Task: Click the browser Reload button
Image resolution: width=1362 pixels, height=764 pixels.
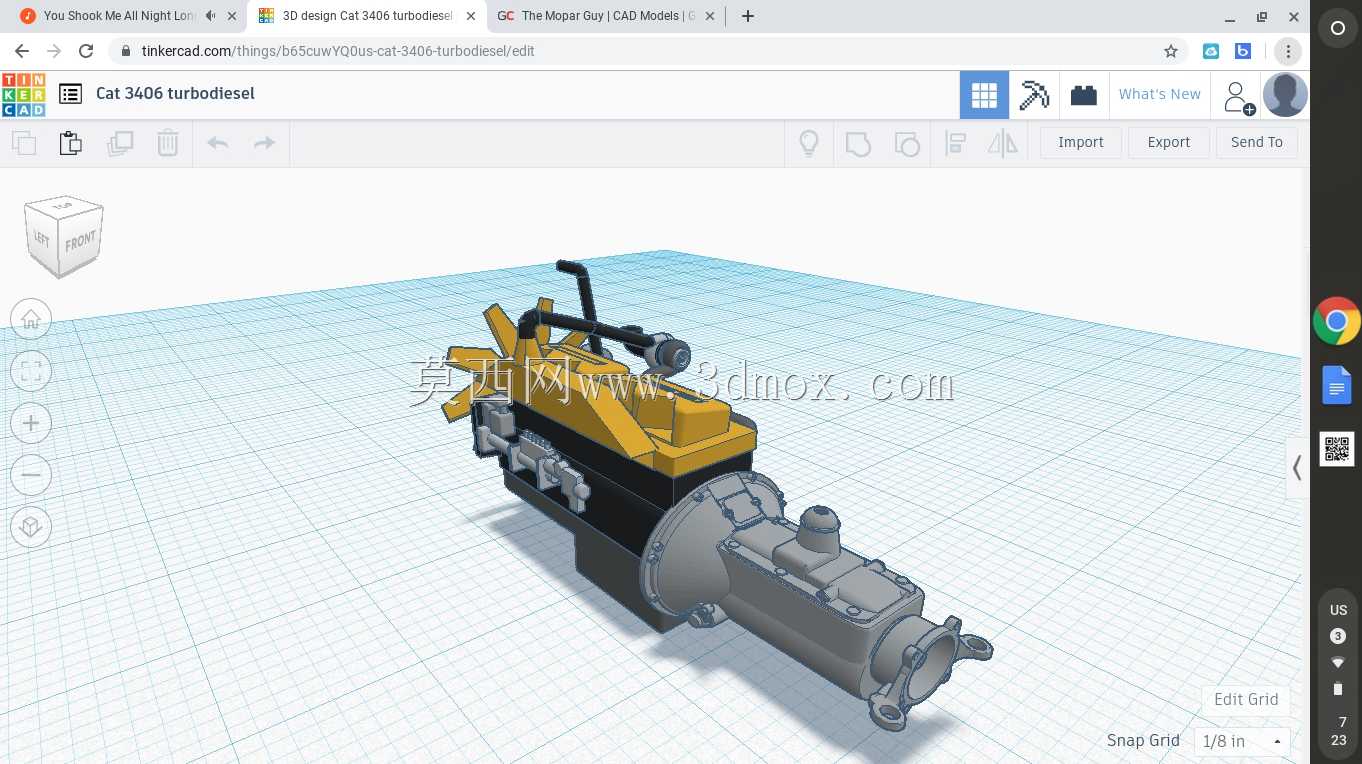Action: point(86,51)
